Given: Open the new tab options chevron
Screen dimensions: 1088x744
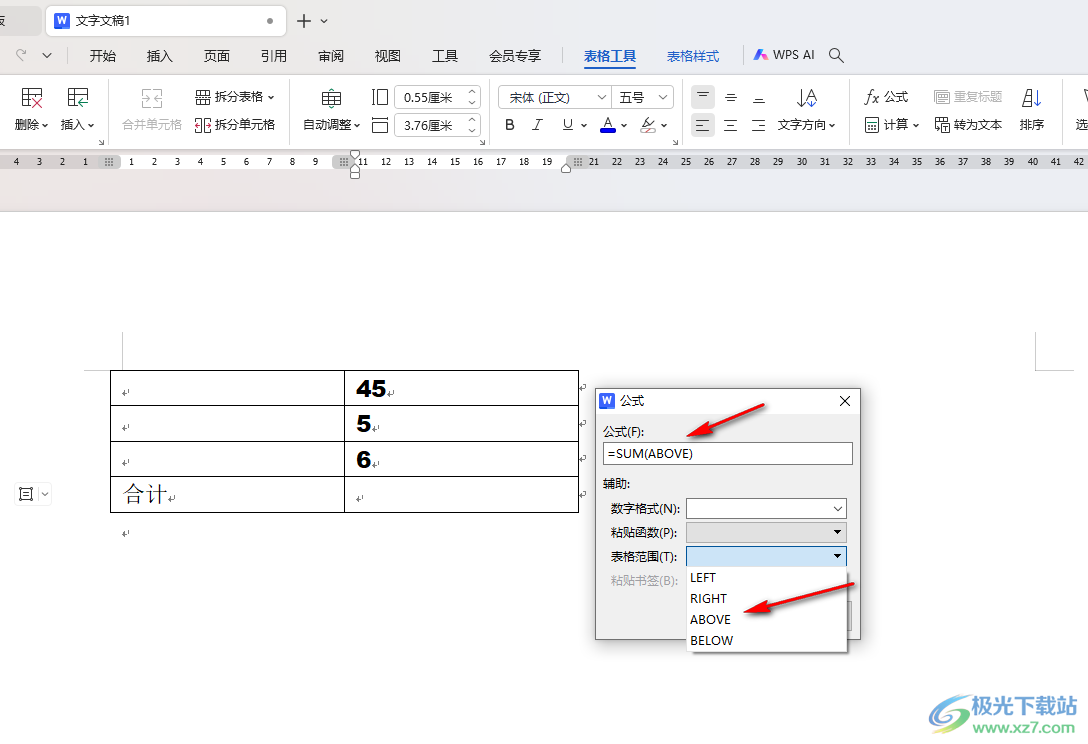Looking at the screenshot, I should coord(324,22).
